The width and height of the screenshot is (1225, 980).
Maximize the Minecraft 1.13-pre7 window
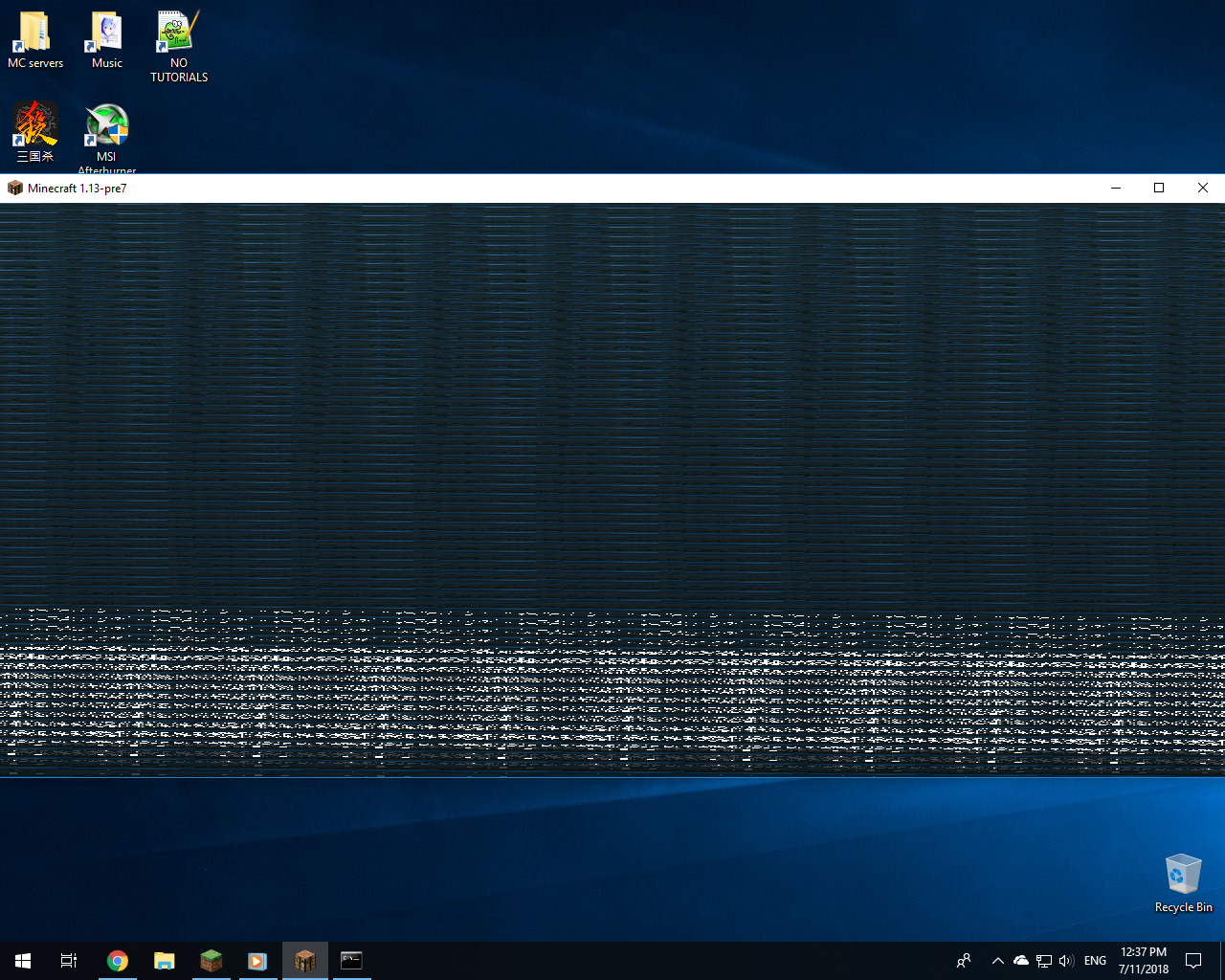pos(1159,189)
